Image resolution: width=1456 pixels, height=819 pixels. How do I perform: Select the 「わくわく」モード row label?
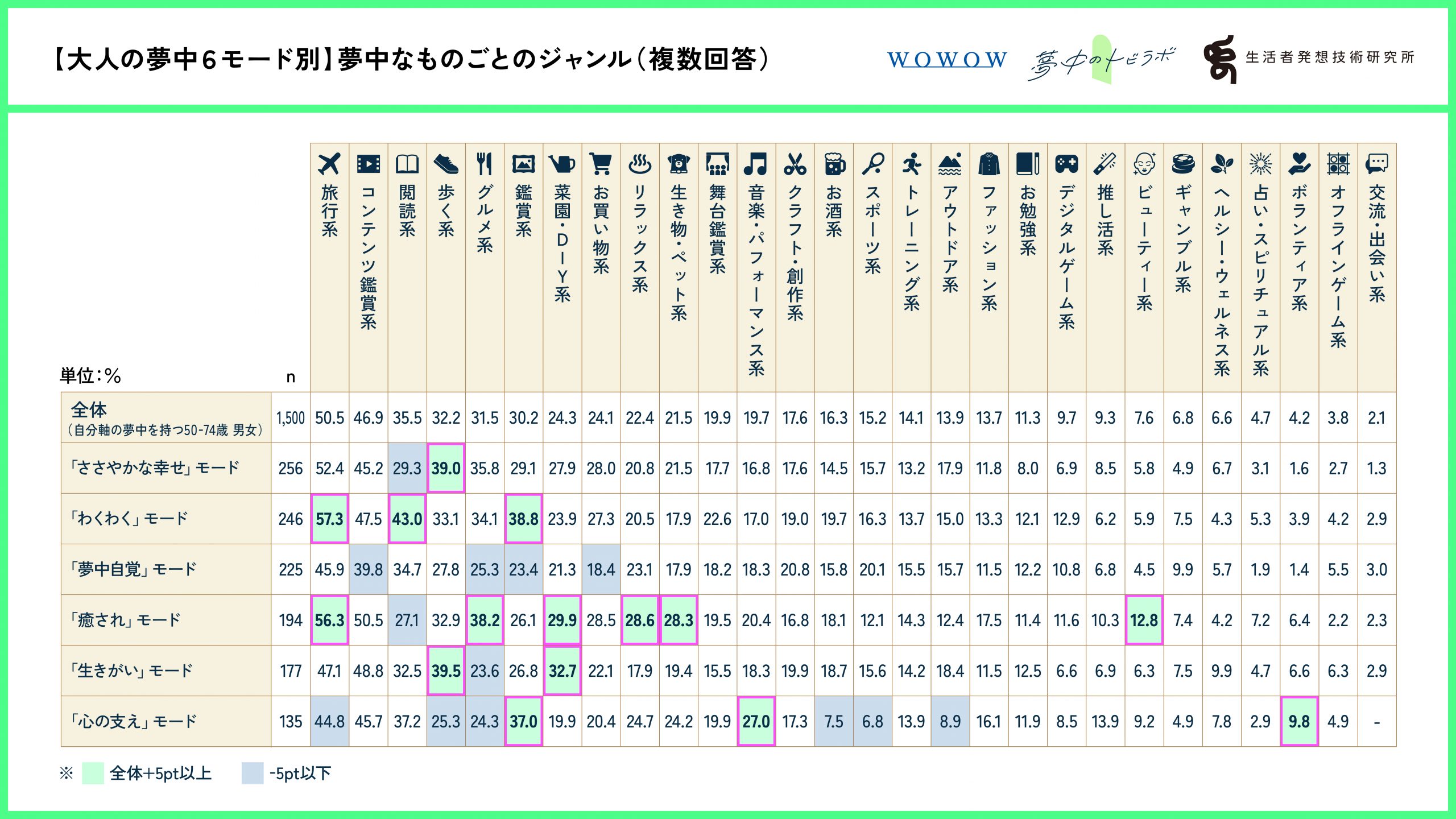click(130, 519)
